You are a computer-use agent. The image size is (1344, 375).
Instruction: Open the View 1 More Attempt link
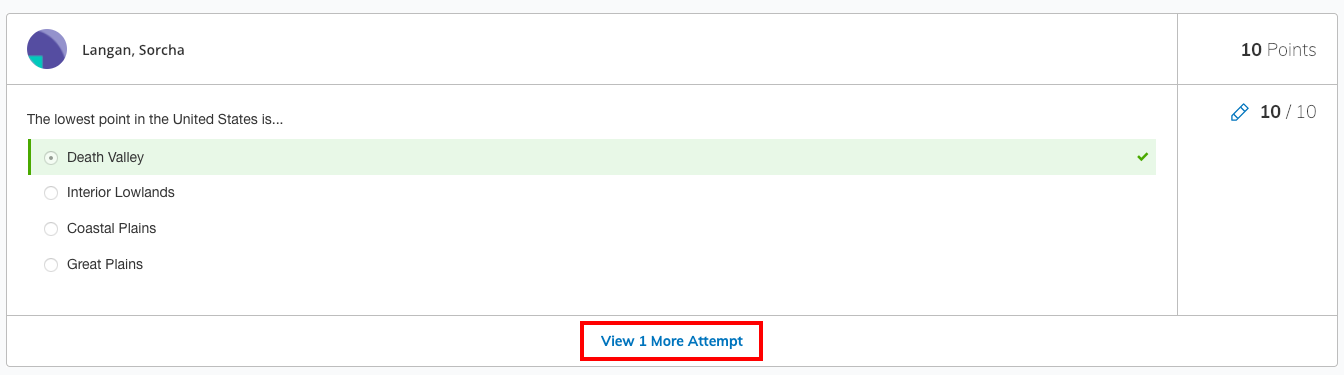(672, 341)
